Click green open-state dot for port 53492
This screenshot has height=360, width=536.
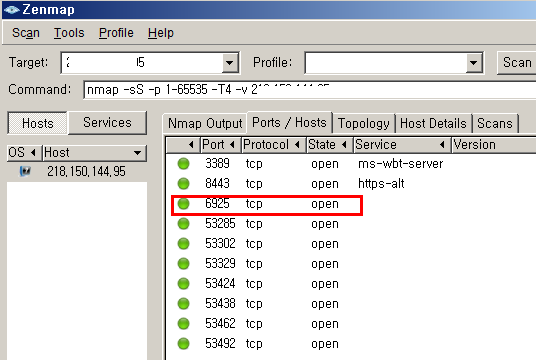(x=184, y=344)
